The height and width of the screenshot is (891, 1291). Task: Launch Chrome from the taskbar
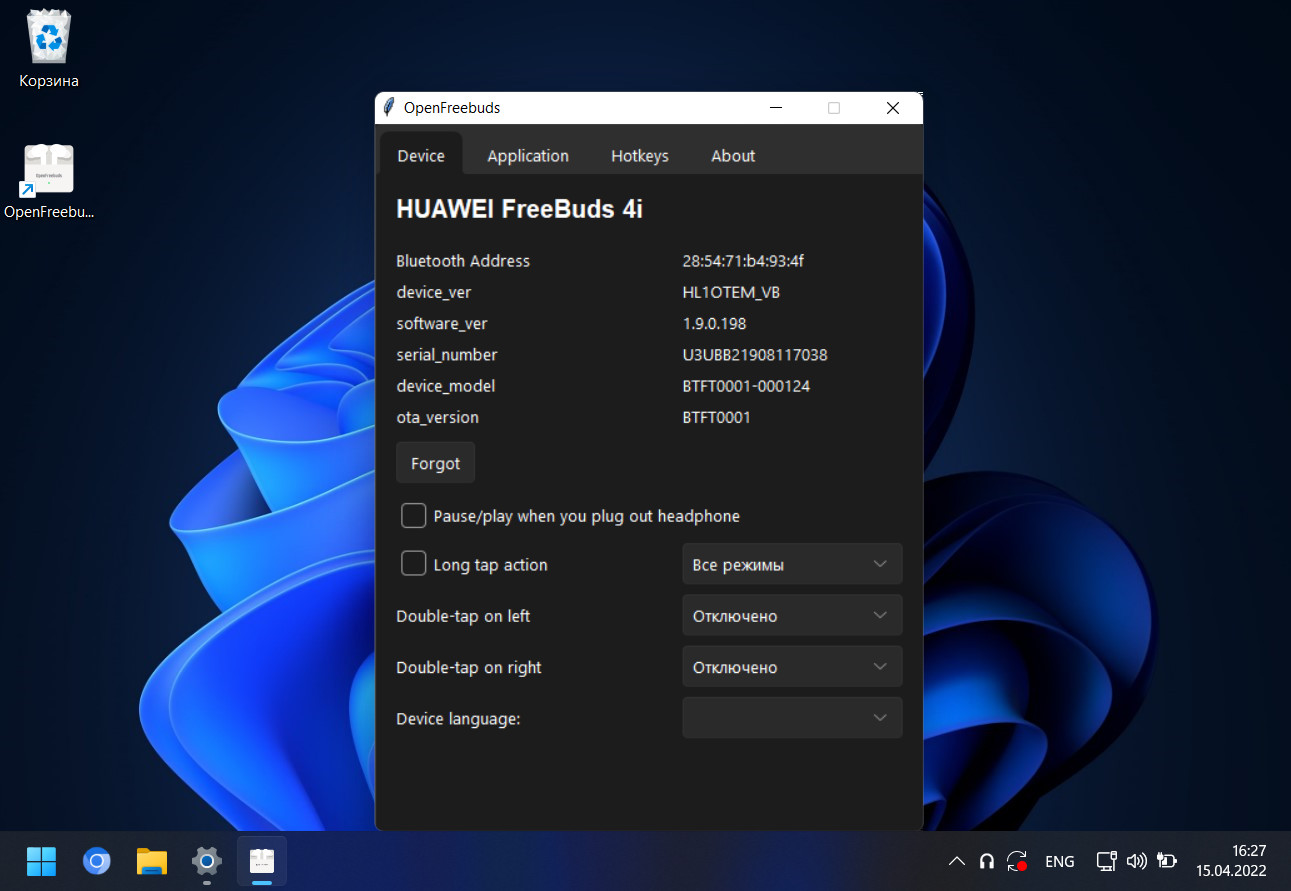point(97,861)
